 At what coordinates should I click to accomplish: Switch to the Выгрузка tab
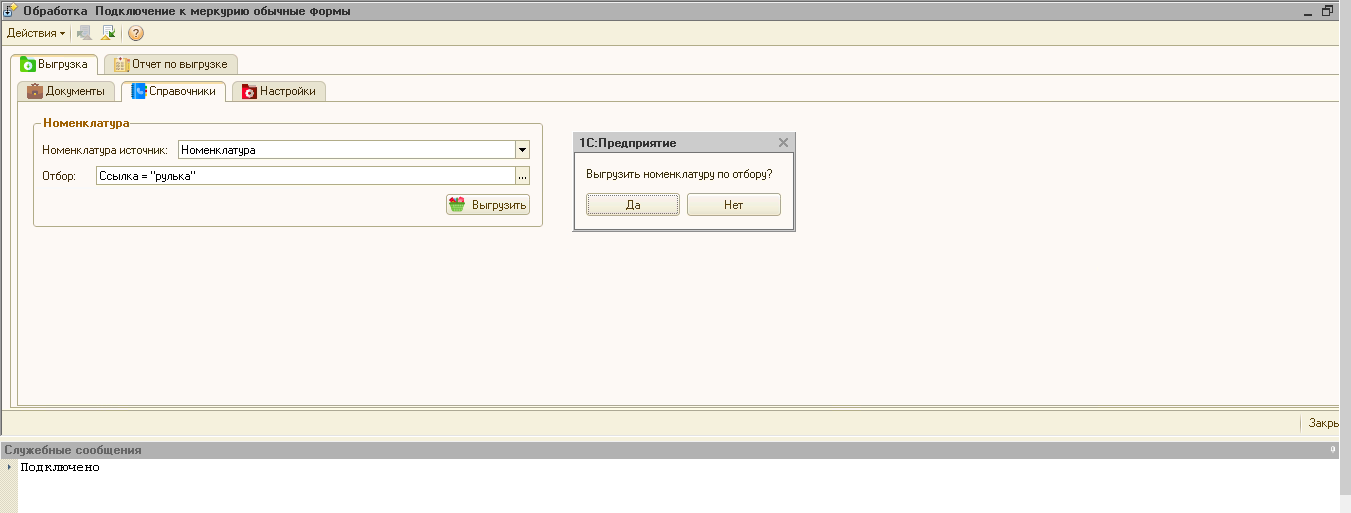point(55,64)
